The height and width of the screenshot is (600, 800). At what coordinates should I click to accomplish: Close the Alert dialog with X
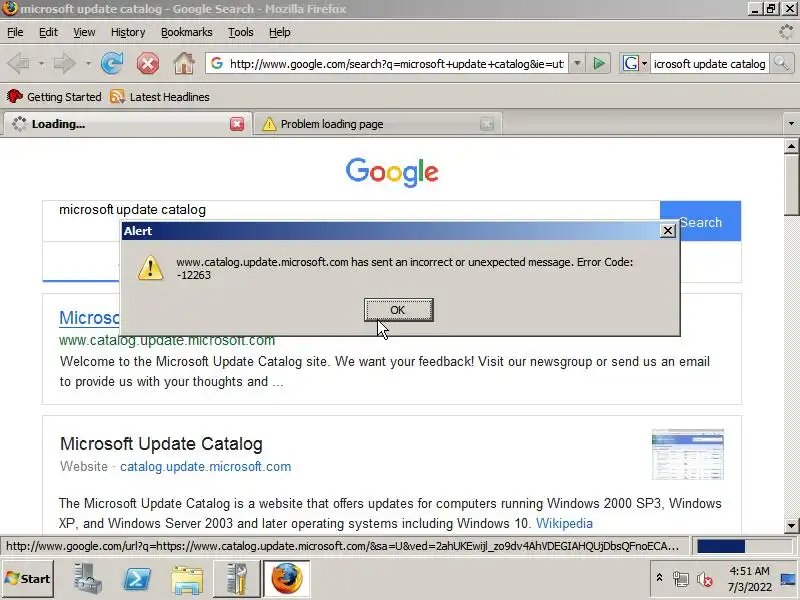click(667, 231)
